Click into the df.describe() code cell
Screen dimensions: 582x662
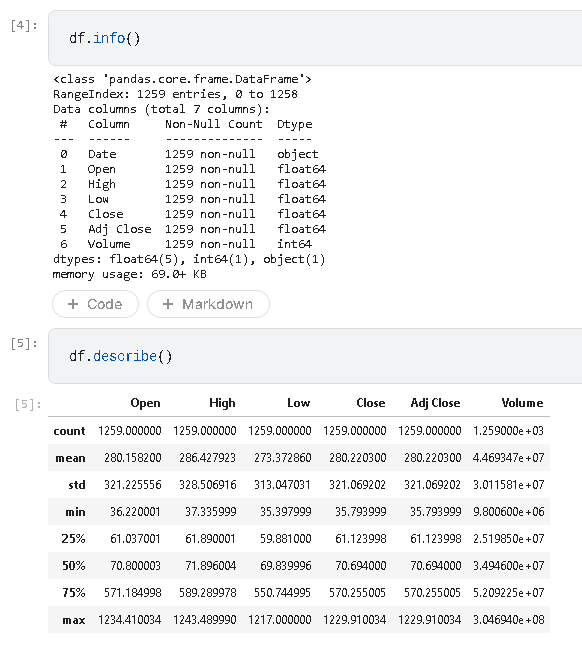(x=315, y=356)
